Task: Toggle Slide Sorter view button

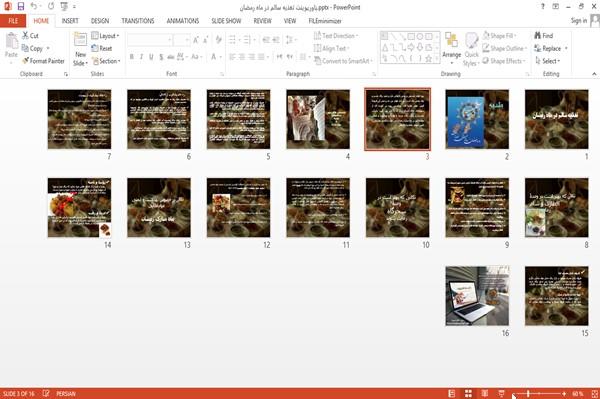Action: pyautogui.click(x=468, y=393)
